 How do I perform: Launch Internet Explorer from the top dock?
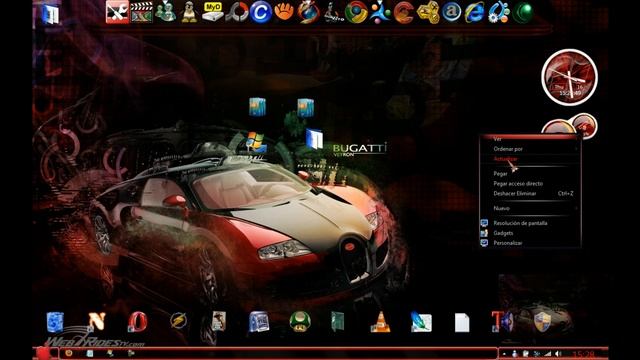(x=475, y=12)
